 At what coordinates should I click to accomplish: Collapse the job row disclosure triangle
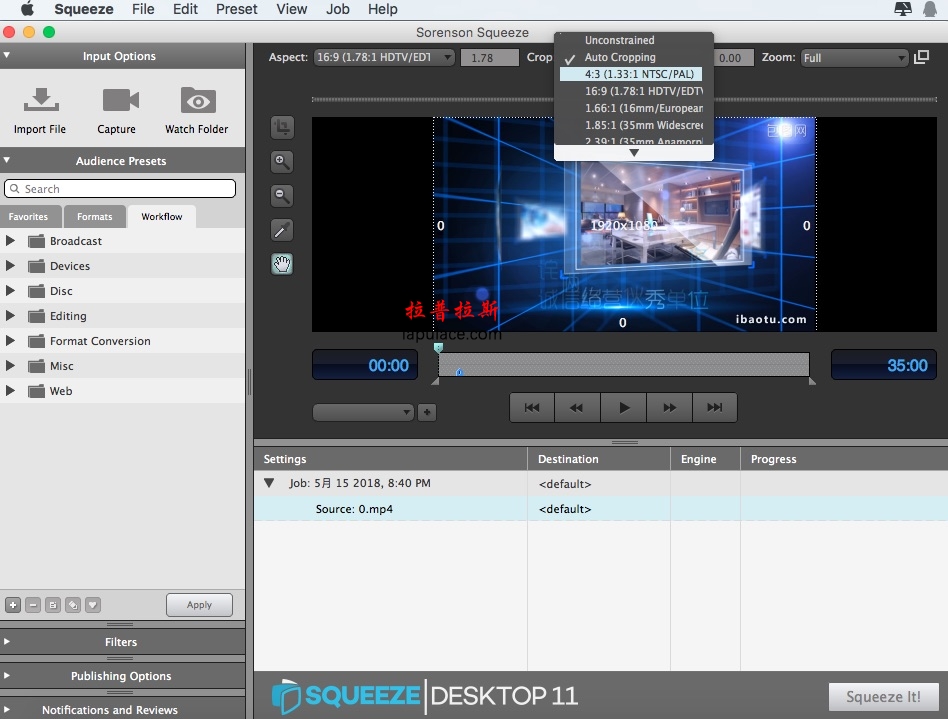[x=270, y=483]
